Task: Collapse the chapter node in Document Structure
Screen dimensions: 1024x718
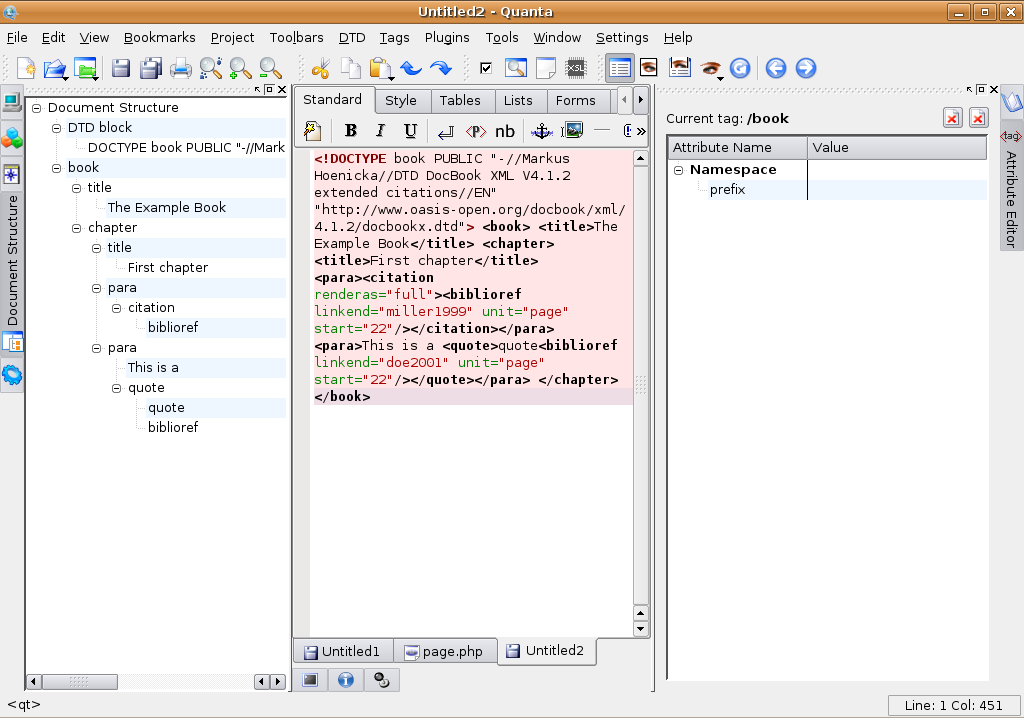Action: click(x=77, y=228)
